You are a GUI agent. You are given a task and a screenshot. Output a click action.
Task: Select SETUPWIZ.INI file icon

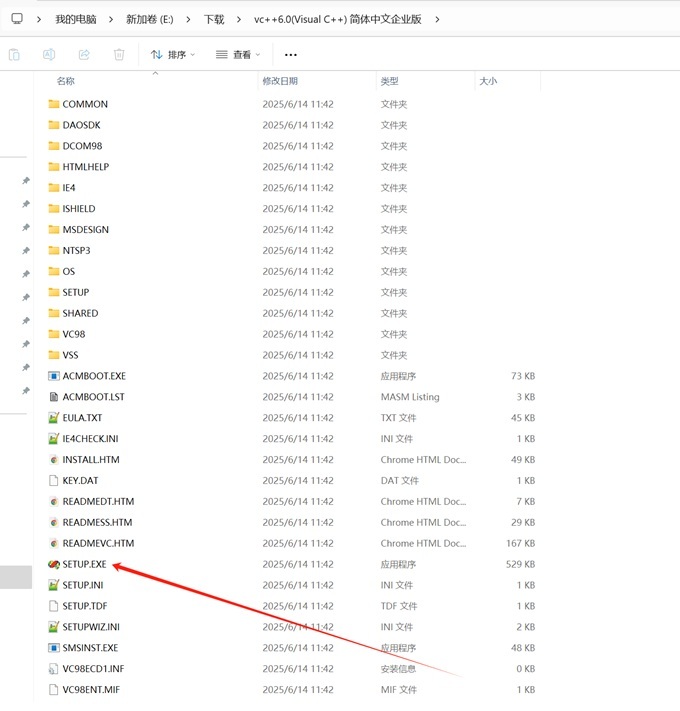(54, 627)
